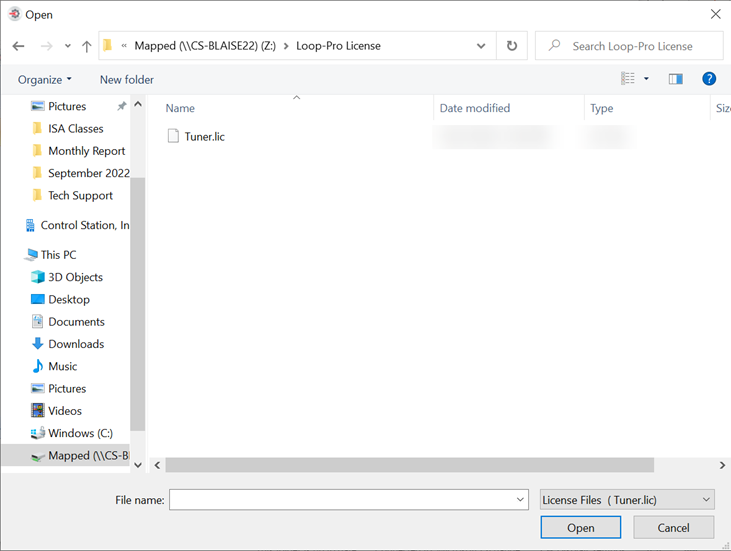Screen dimensions: 731x551
Task: Open the Organize menu
Action: [x=45, y=80]
